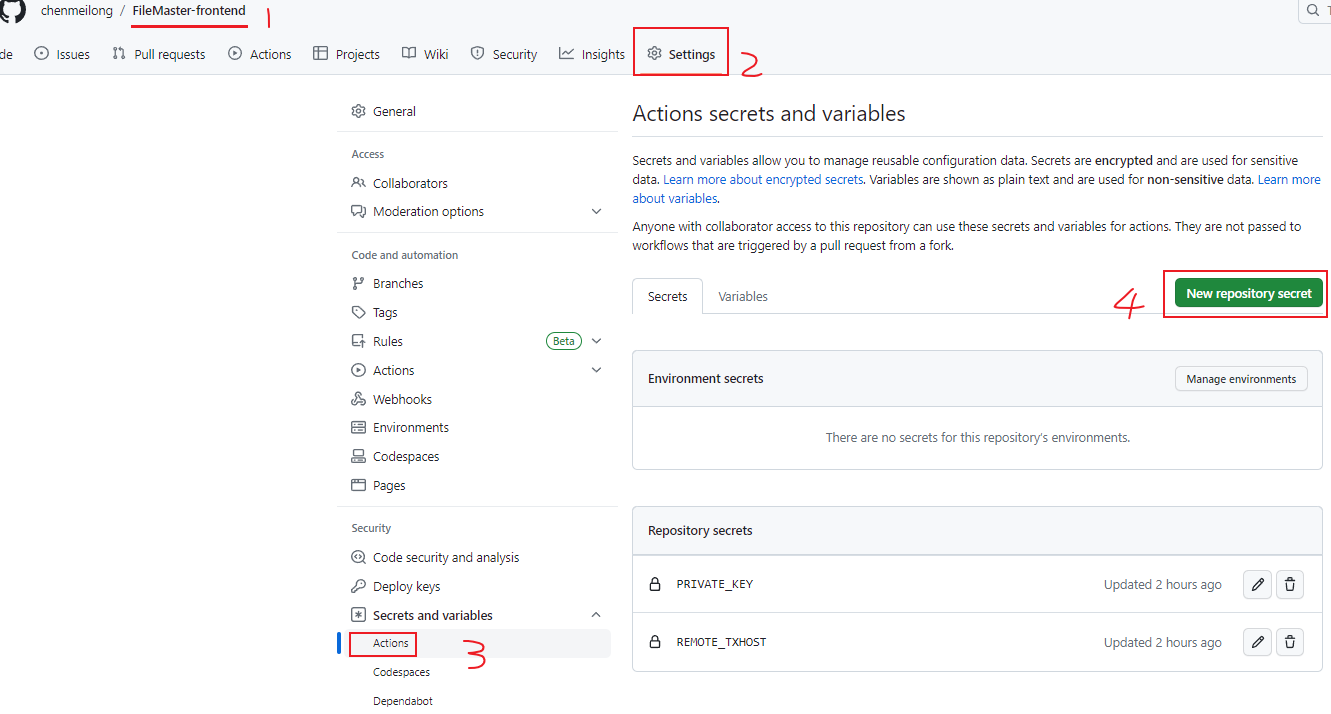Switch to the Variables tab
This screenshot has height=714, width=1331.
(x=743, y=296)
